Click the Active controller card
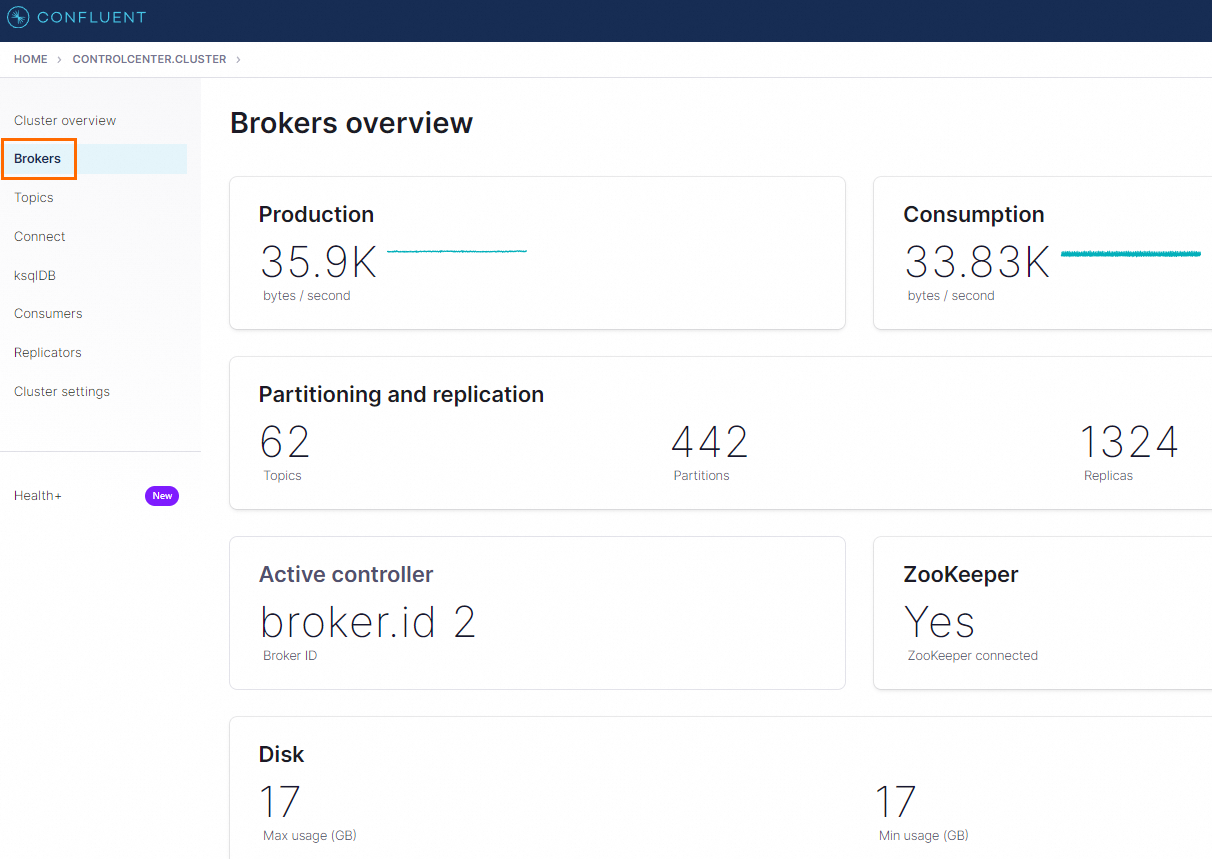Image resolution: width=1212 pixels, height=859 pixels. tap(537, 613)
